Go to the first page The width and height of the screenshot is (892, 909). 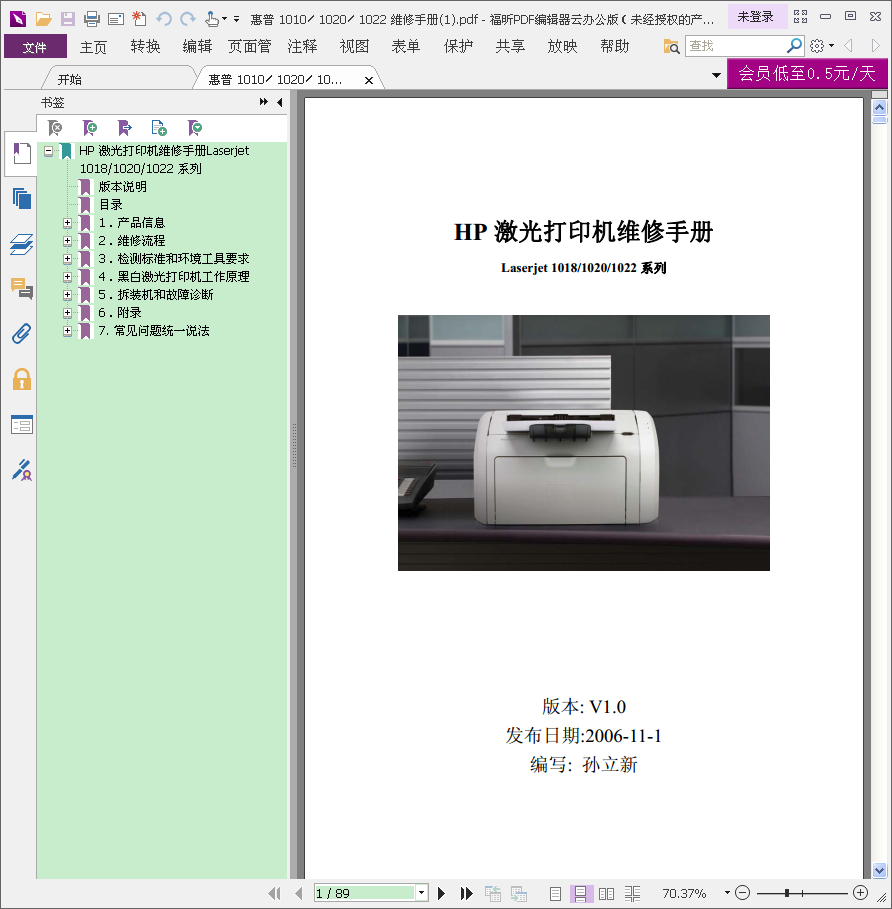click(x=274, y=893)
